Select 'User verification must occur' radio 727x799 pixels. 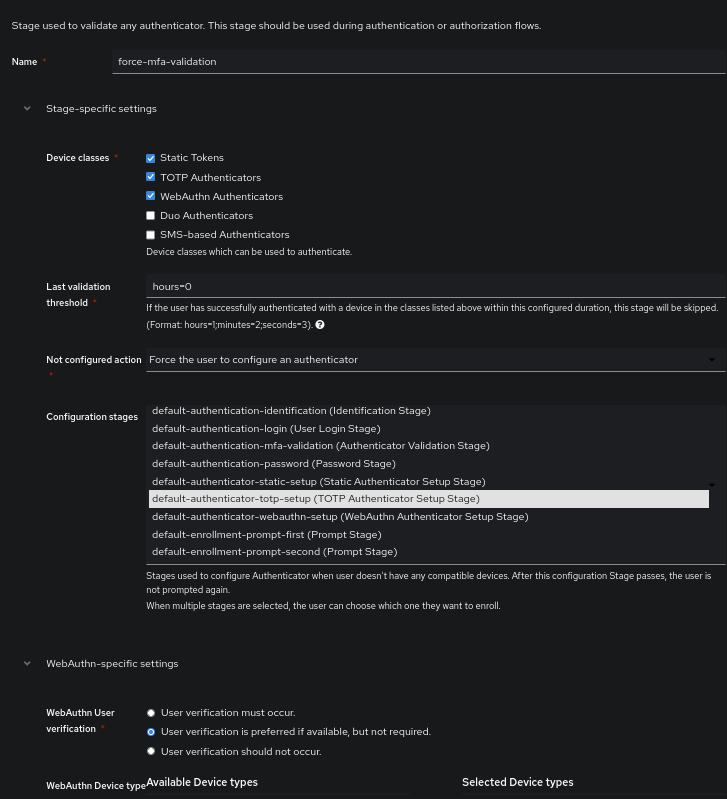point(151,713)
